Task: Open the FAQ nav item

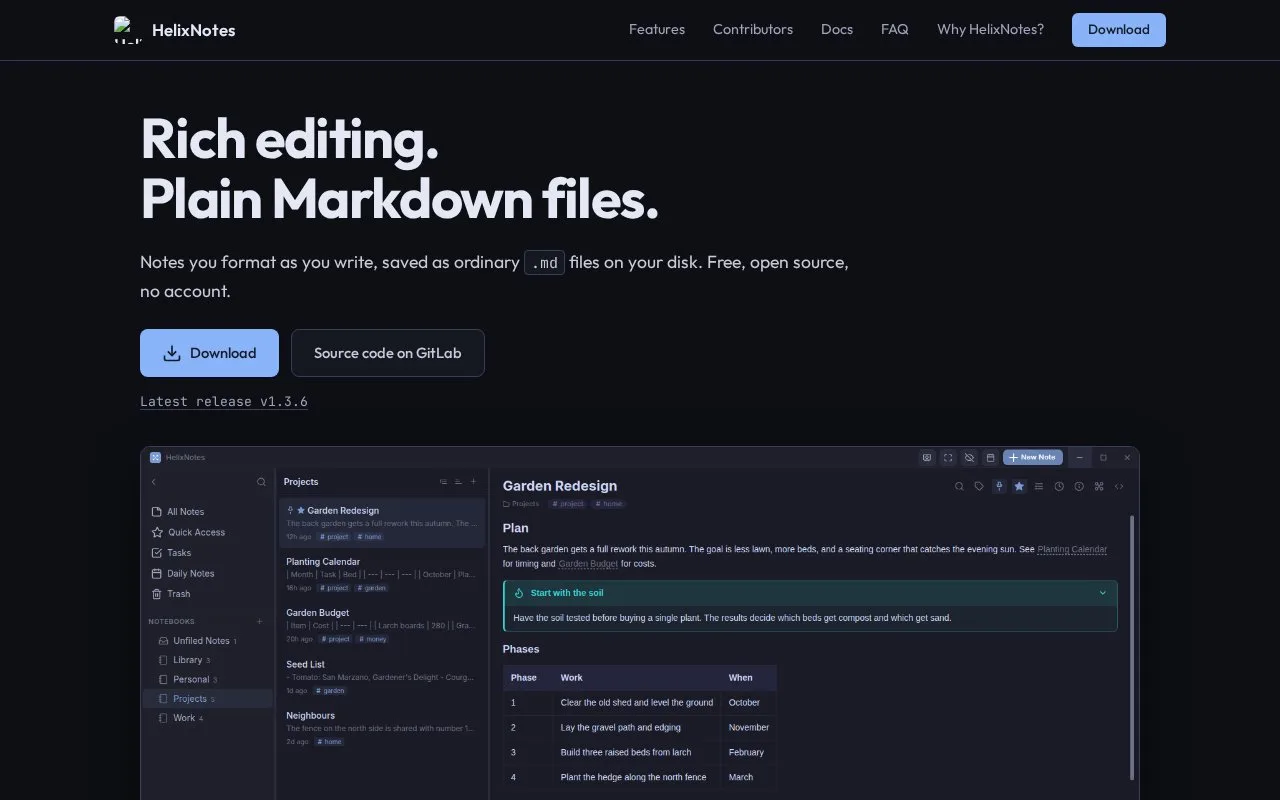Action: tap(895, 30)
